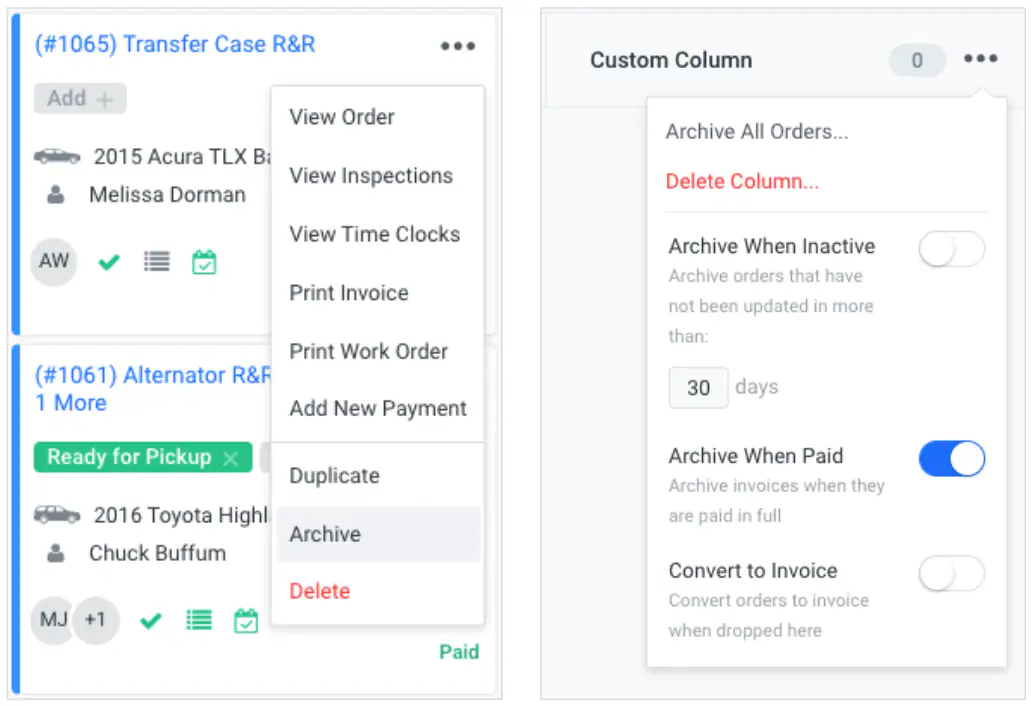1032x706 pixels.
Task: Open the task list icon on order #1065
Action: [157, 262]
